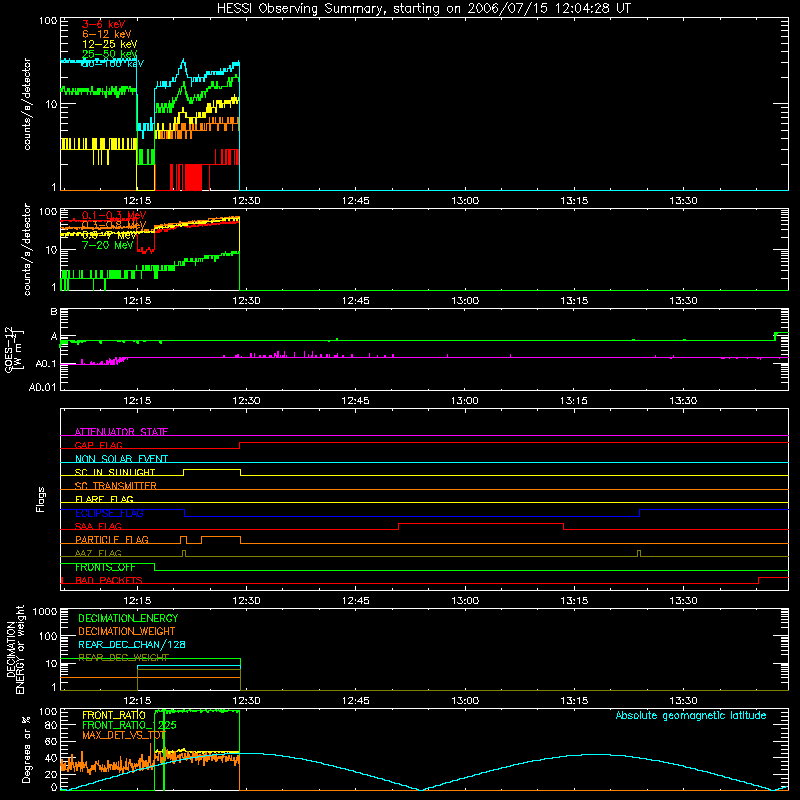Click the B tick label on GOES panel
This screenshot has width=800, height=800.
point(54,311)
